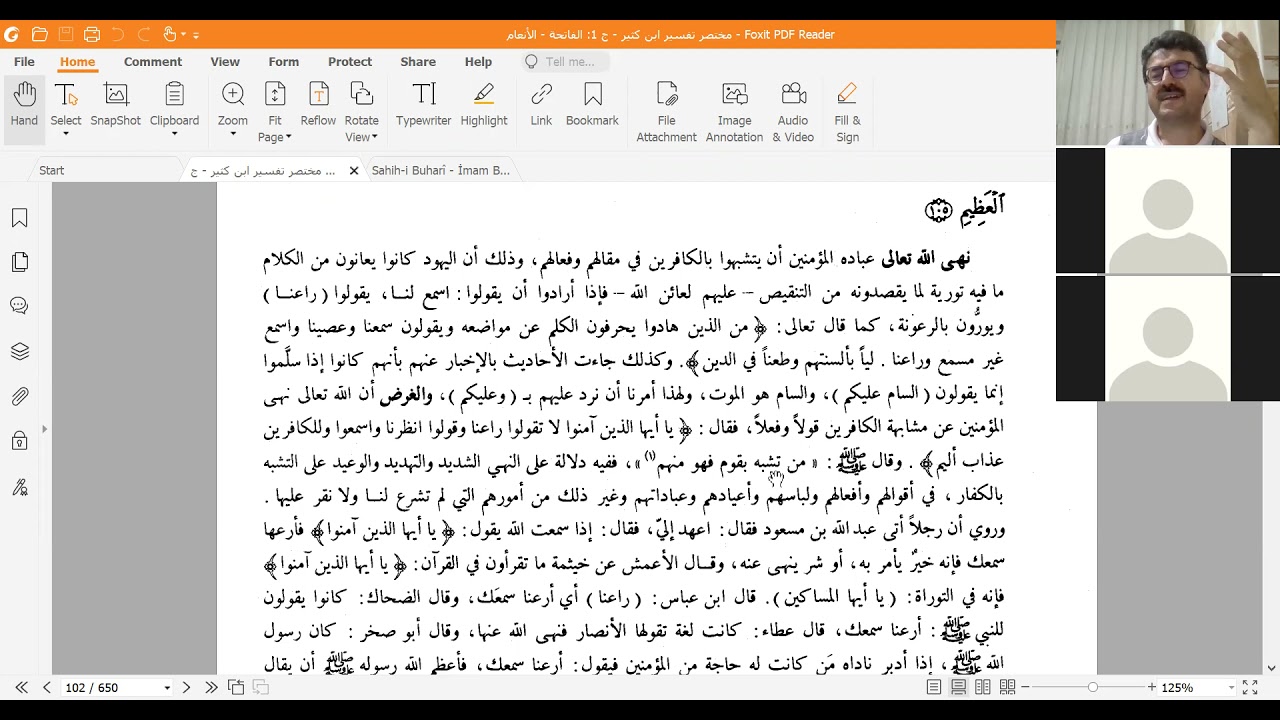Click the zoom out minus button

tap(1025, 687)
